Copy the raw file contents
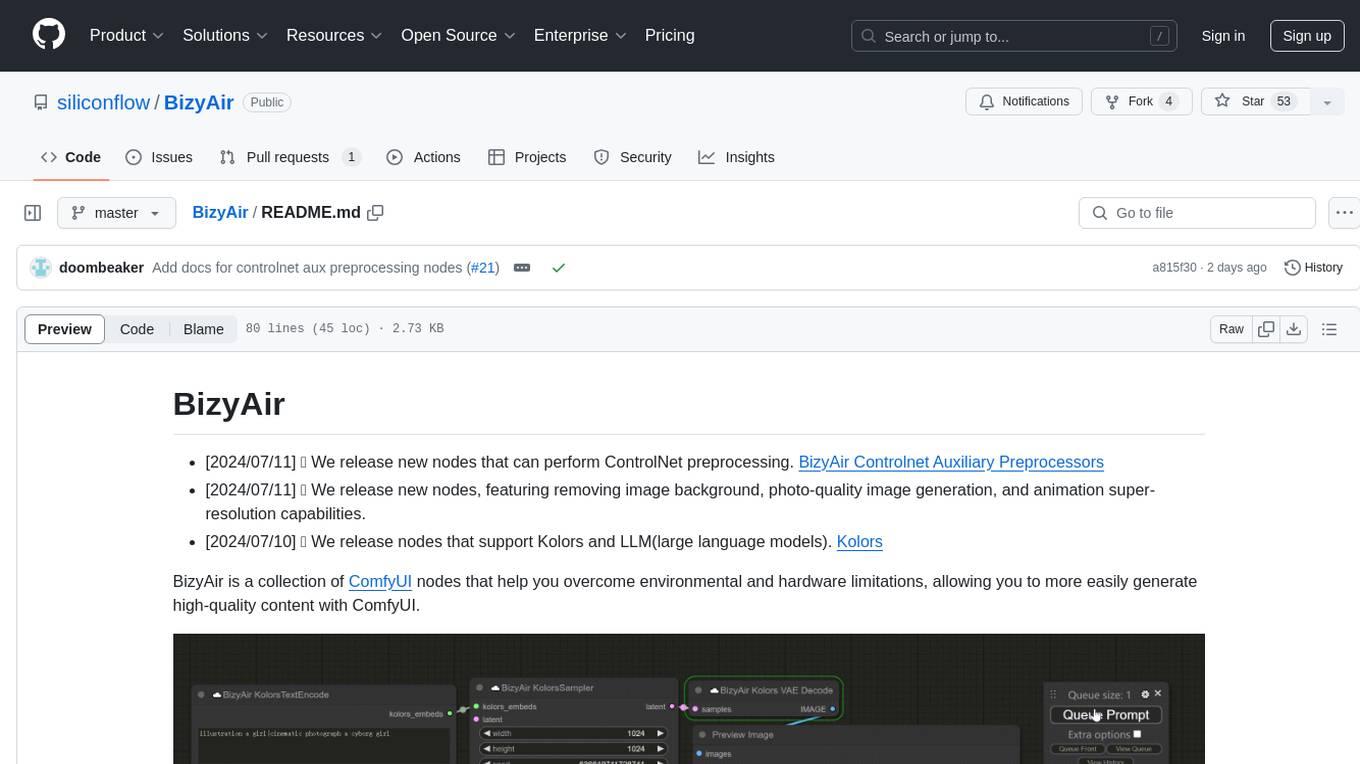Screen dimensions: 1360x764 (x=1266, y=329)
